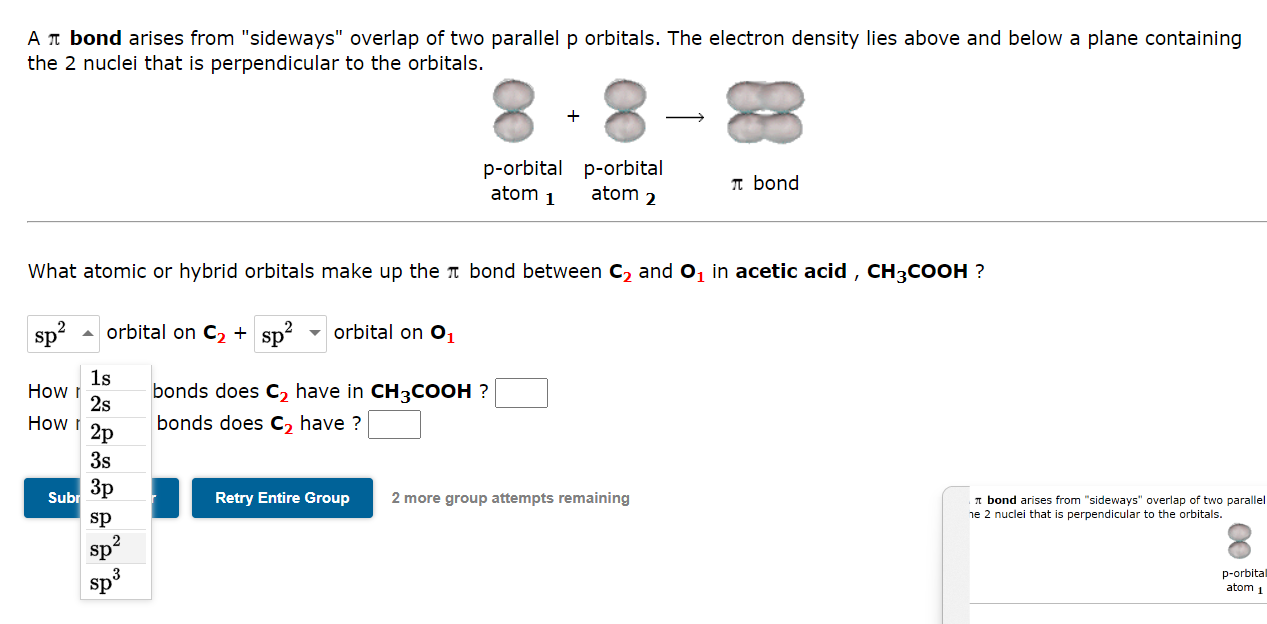Select the pi bond image result
1267x624 pixels.
(x=764, y=111)
